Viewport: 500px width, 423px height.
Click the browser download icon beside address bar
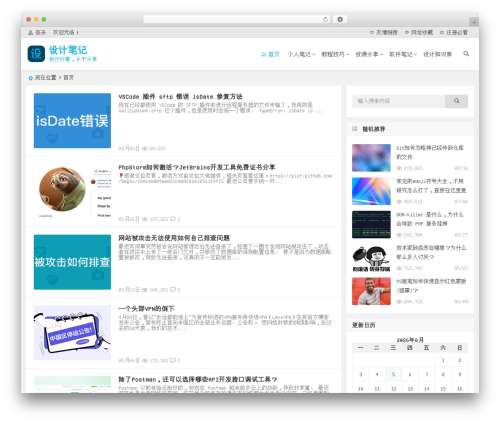340,19
